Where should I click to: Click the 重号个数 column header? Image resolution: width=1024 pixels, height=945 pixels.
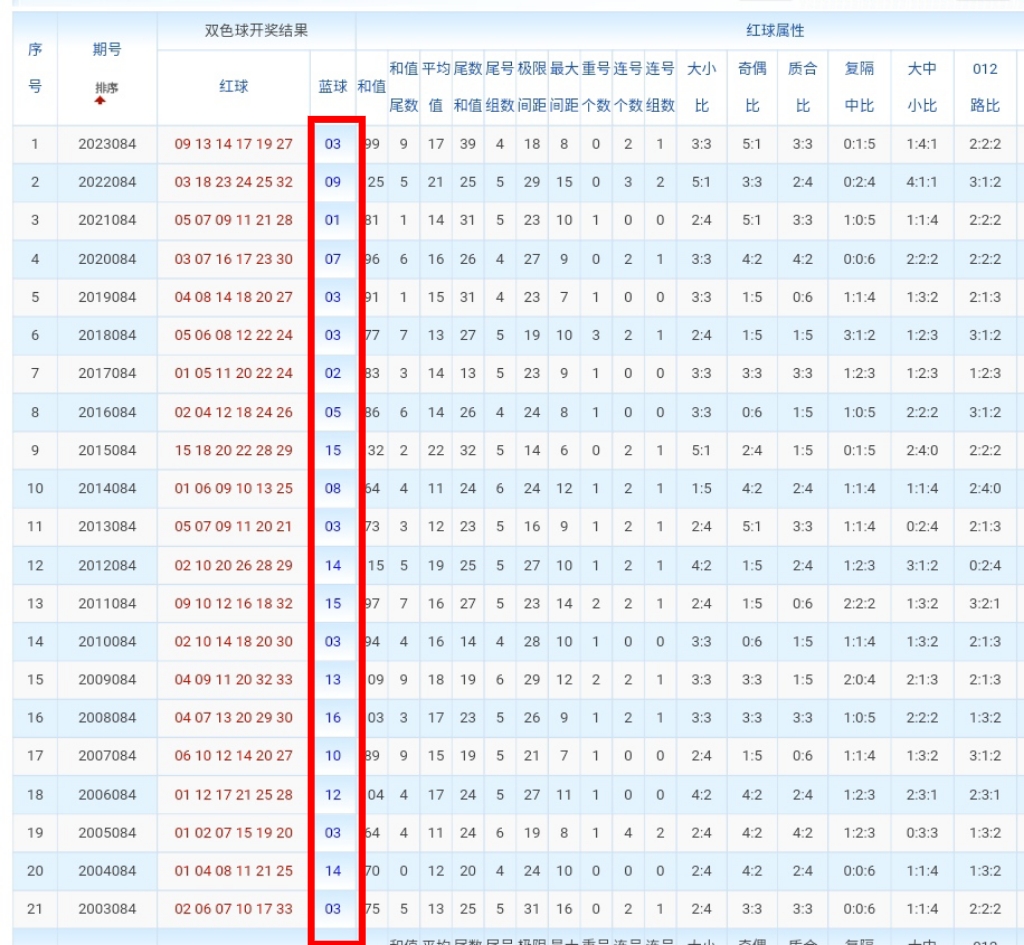[596, 87]
